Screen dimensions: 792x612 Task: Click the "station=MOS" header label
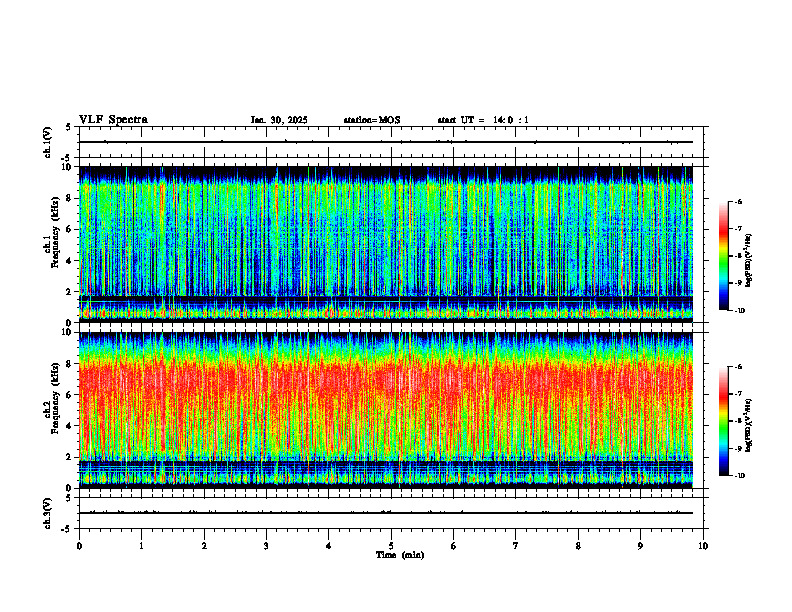372,120
